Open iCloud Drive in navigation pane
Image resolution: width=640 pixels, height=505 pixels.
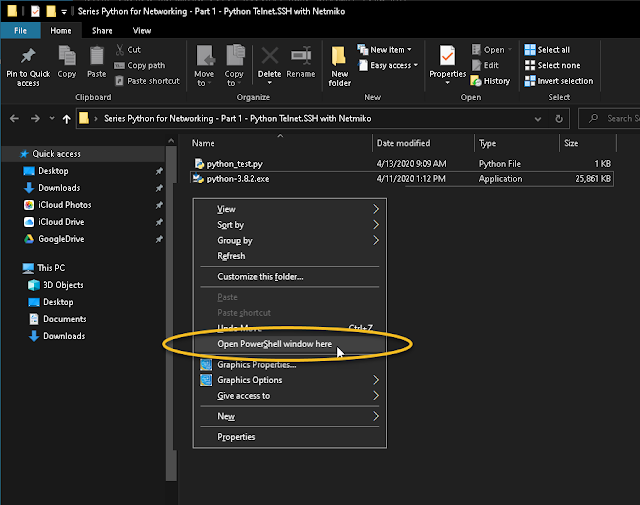pyautogui.click(x=61, y=222)
